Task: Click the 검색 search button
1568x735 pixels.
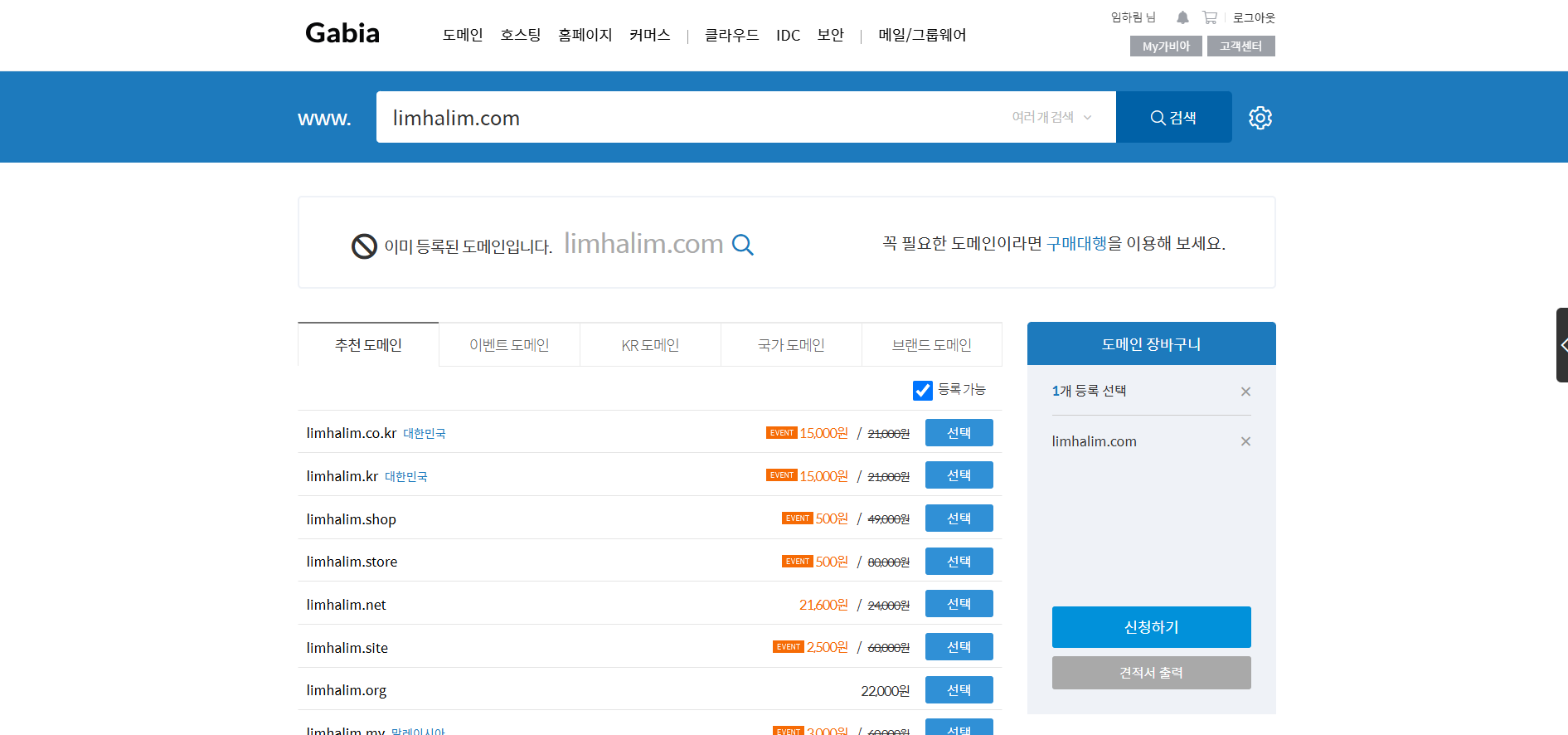Action: click(x=1173, y=117)
